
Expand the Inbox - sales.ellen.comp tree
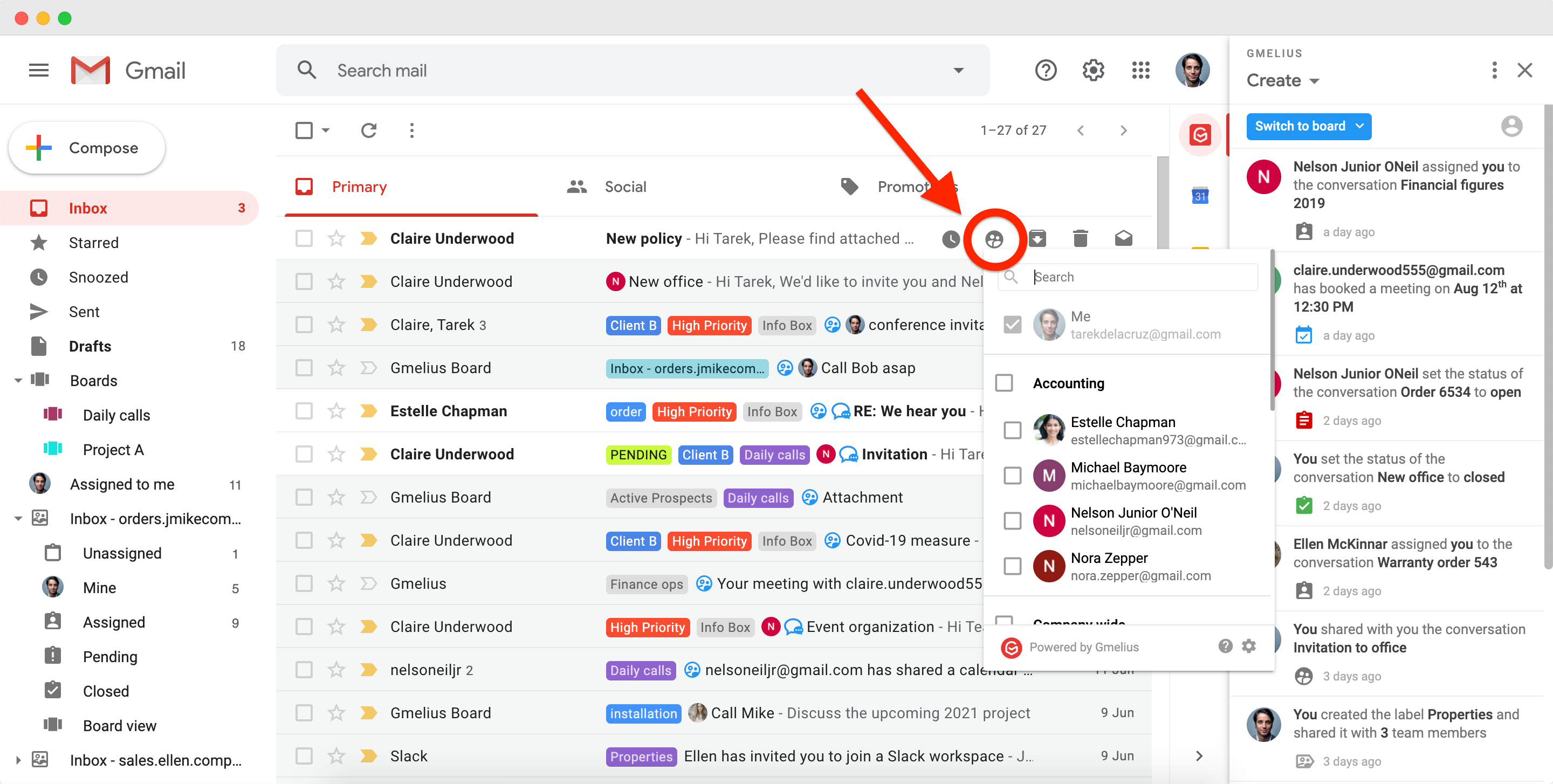(18, 760)
